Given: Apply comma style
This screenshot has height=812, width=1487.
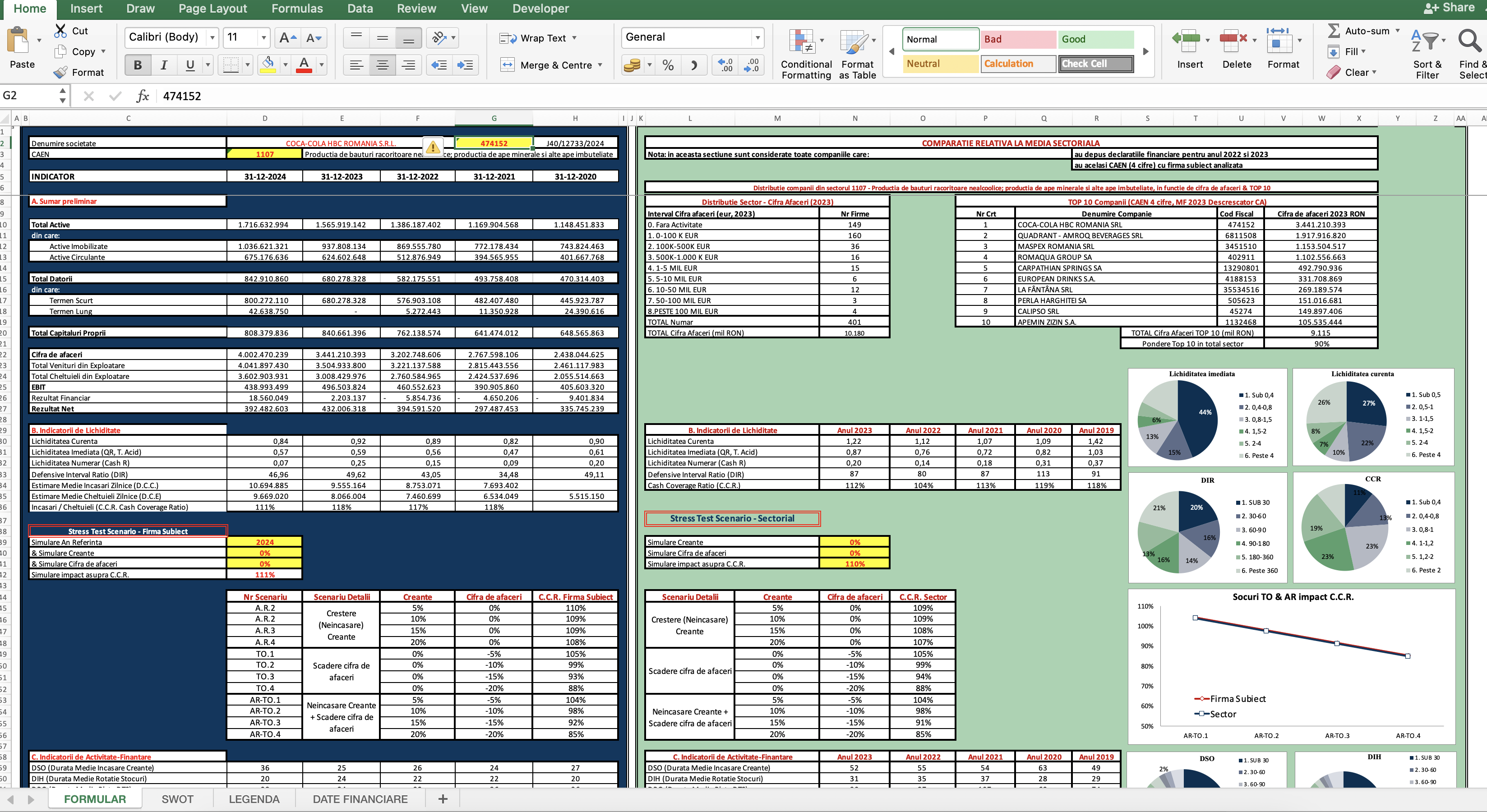Looking at the screenshot, I should point(694,65).
